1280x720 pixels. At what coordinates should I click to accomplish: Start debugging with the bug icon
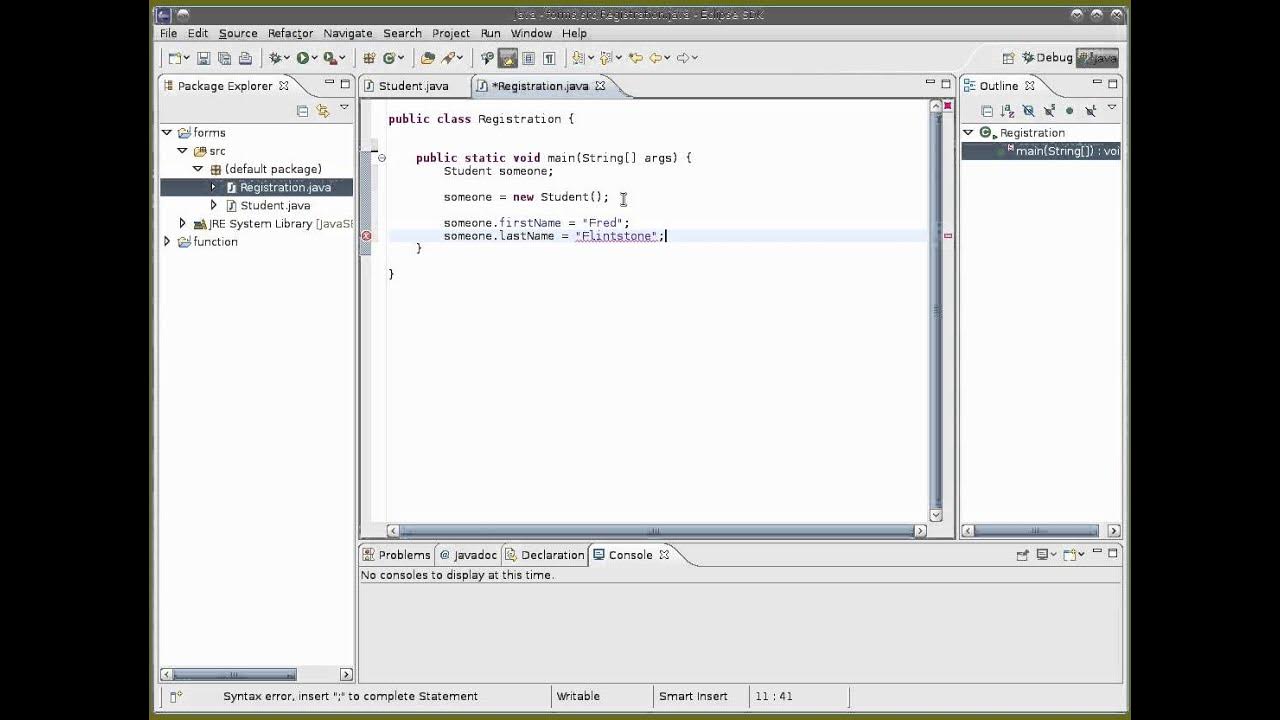[276, 58]
